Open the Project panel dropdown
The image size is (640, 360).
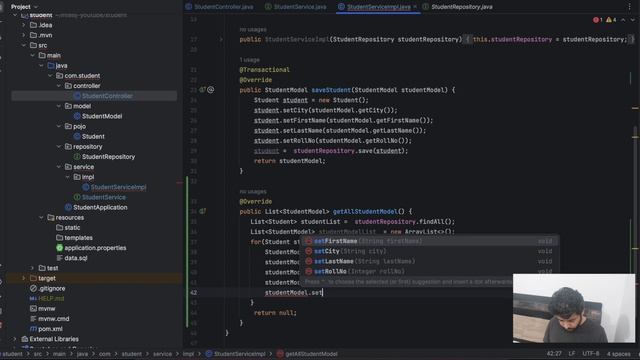click(24, 7)
